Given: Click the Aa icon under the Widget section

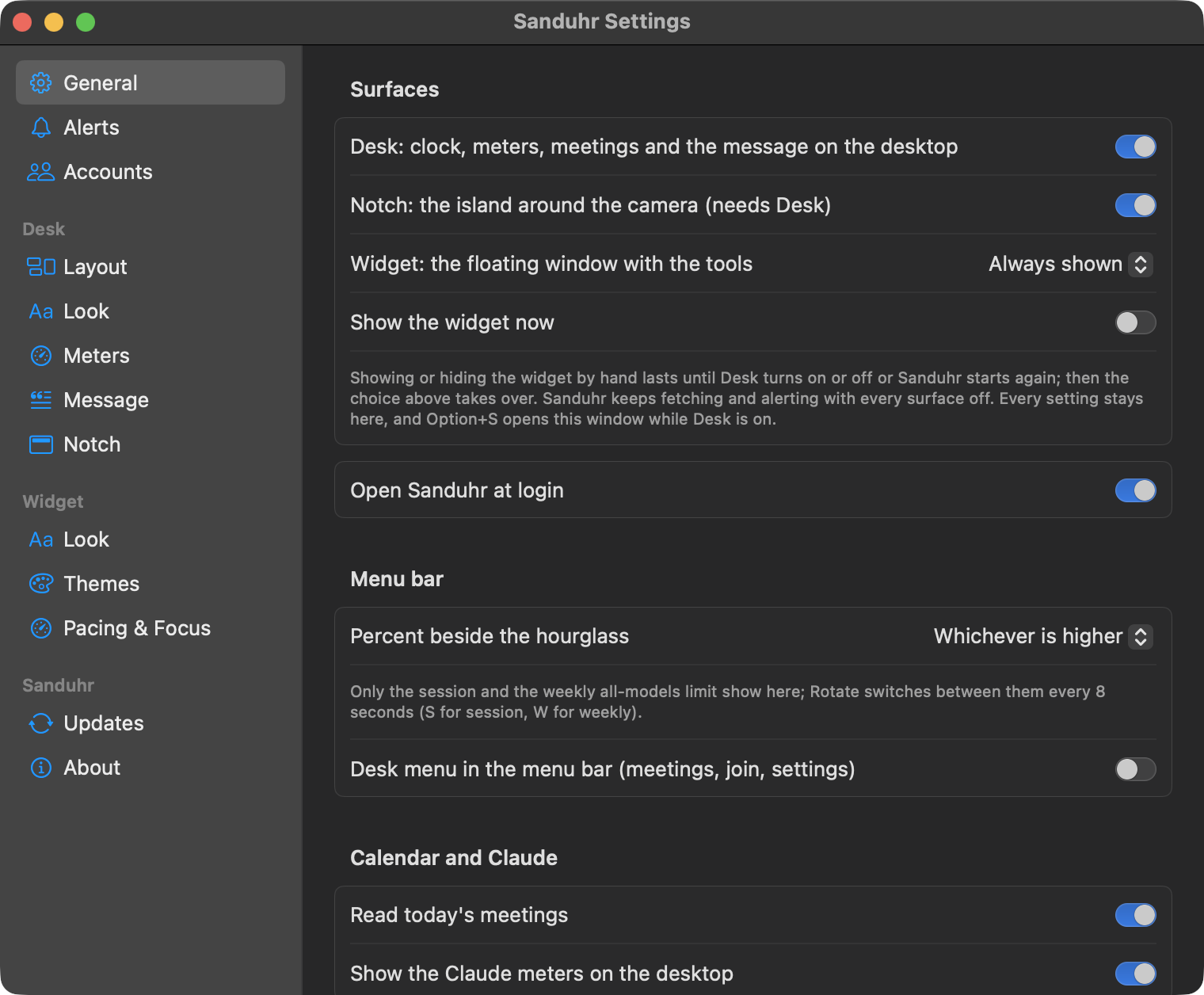Looking at the screenshot, I should point(41,539).
